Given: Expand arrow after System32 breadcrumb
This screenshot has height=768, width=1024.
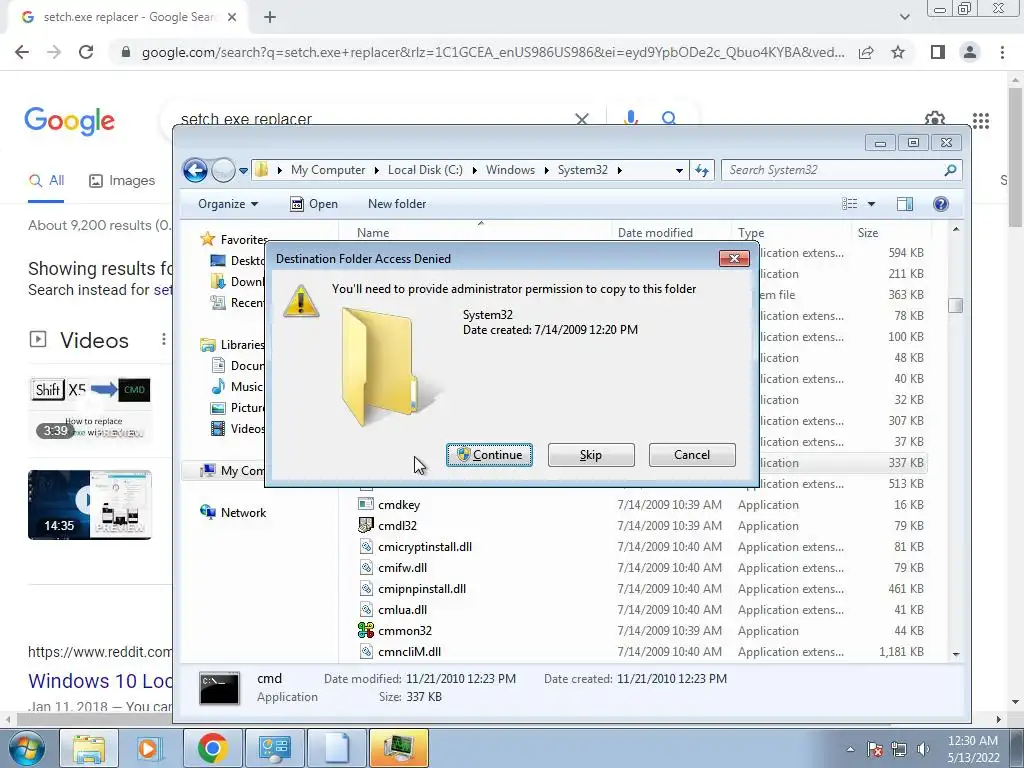Looking at the screenshot, I should point(619,170).
